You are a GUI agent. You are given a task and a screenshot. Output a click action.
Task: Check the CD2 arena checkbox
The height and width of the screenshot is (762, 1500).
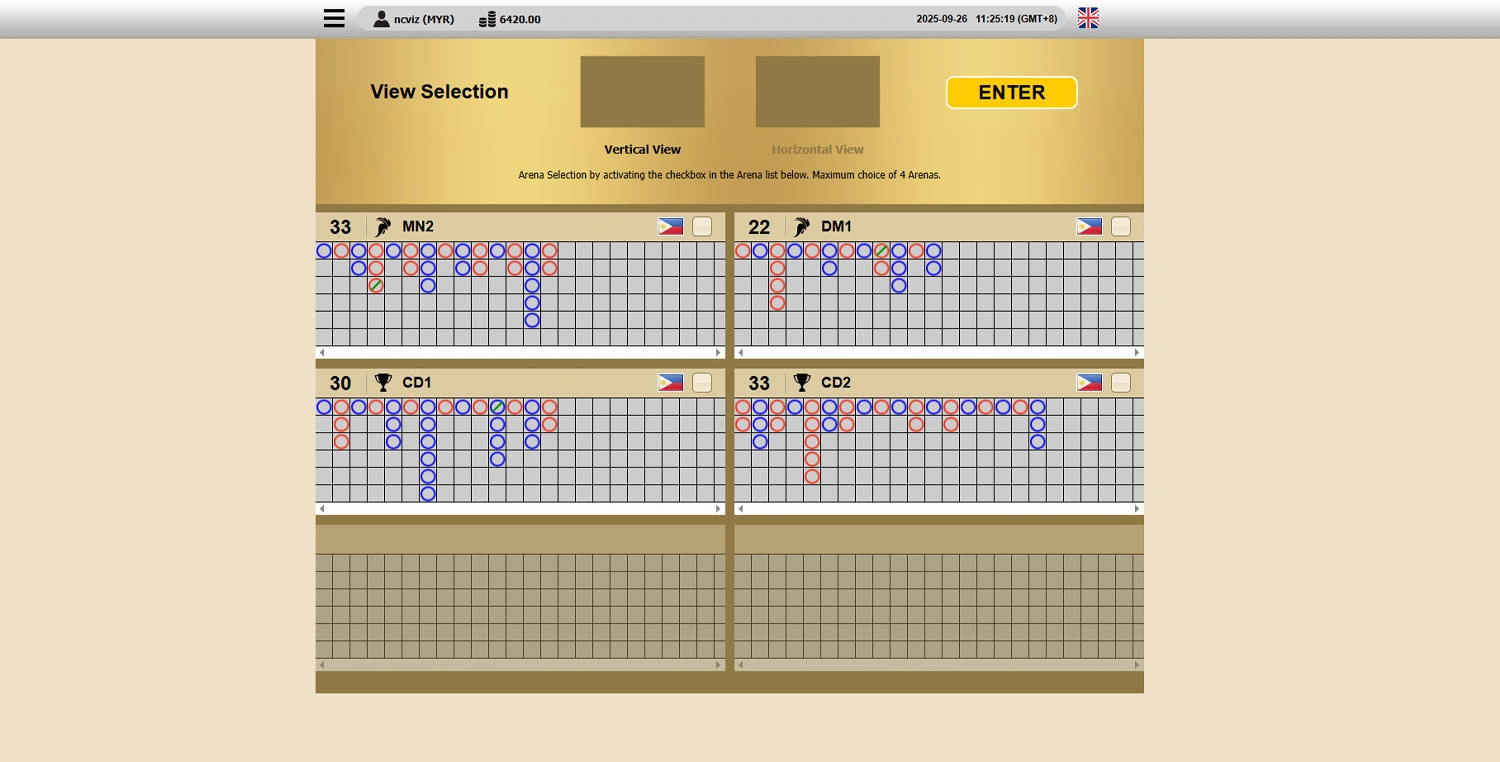1121,383
